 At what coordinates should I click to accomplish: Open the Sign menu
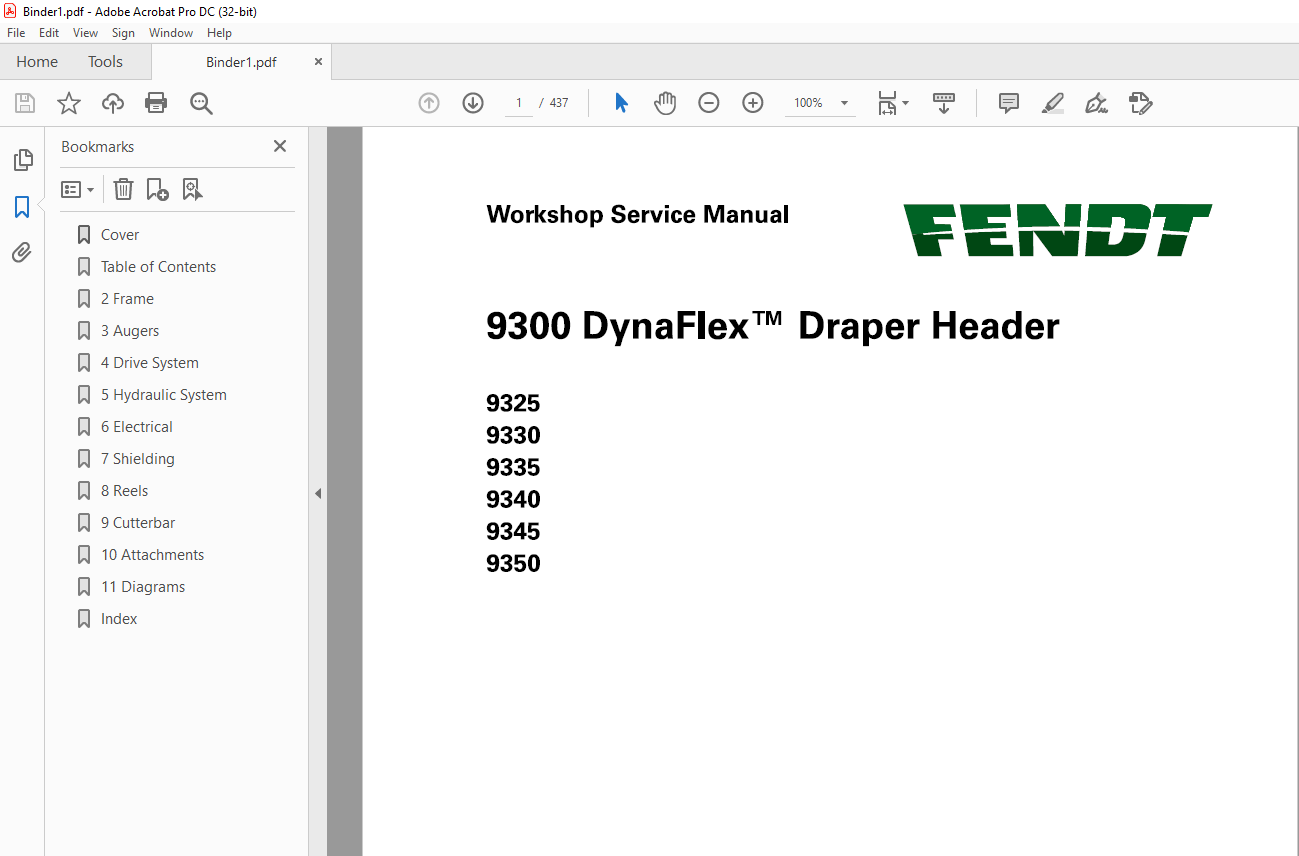pyautogui.click(x=123, y=33)
